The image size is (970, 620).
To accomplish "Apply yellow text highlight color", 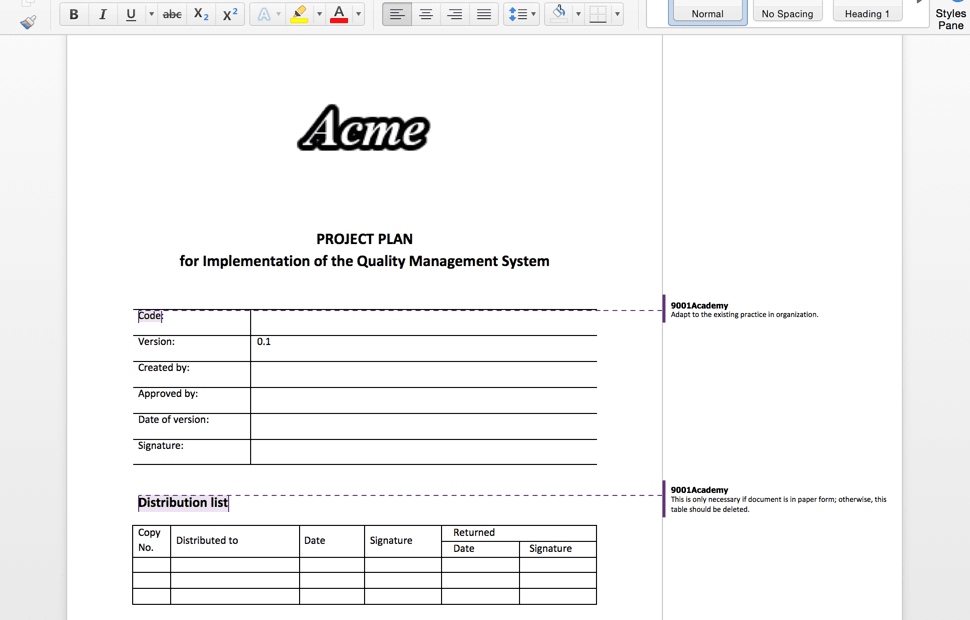I will (299, 14).
